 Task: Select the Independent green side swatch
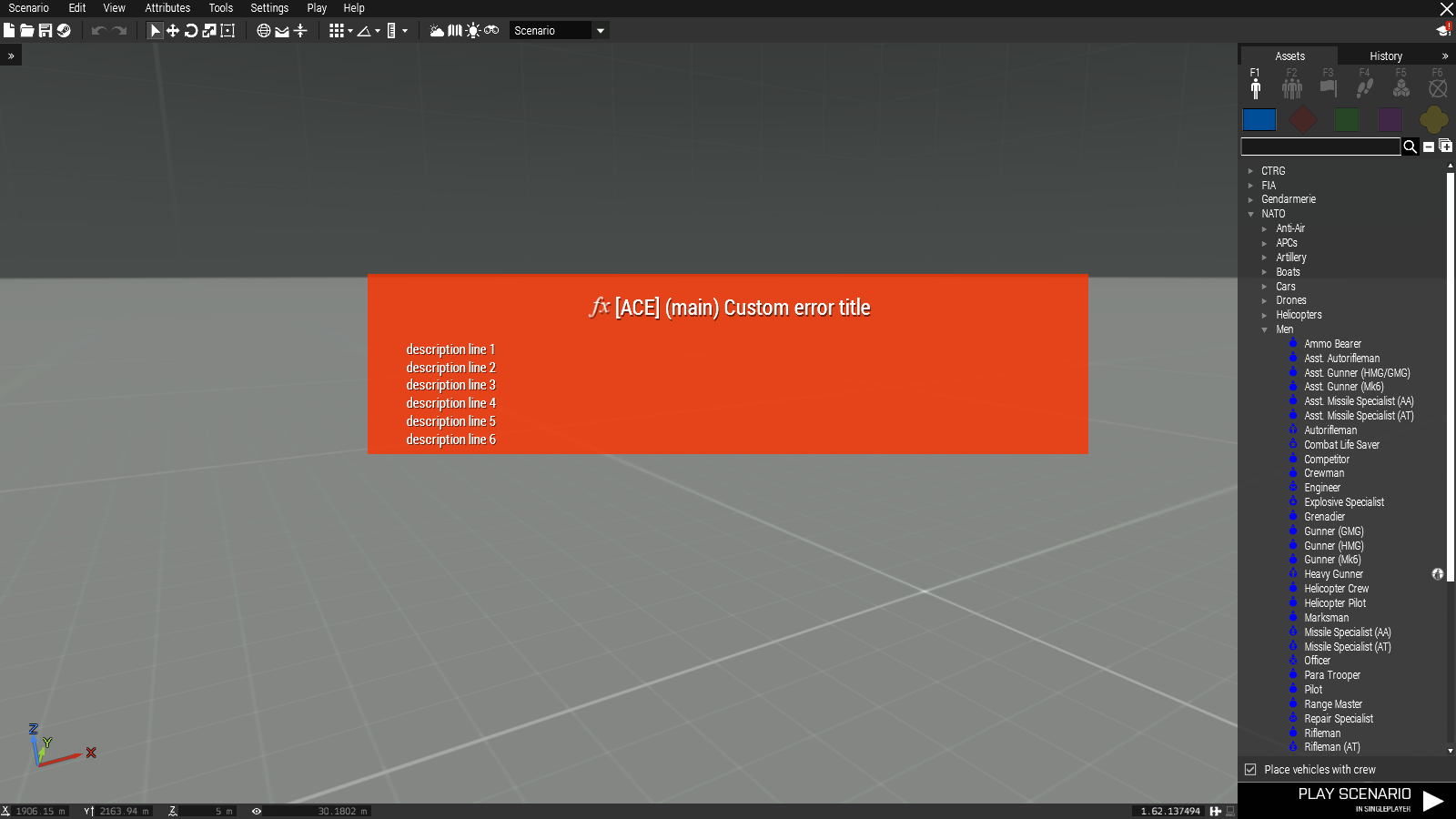(1347, 119)
